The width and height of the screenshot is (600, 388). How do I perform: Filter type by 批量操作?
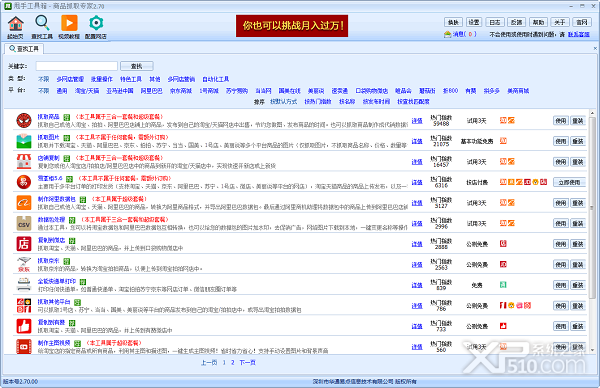click(x=102, y=79)
